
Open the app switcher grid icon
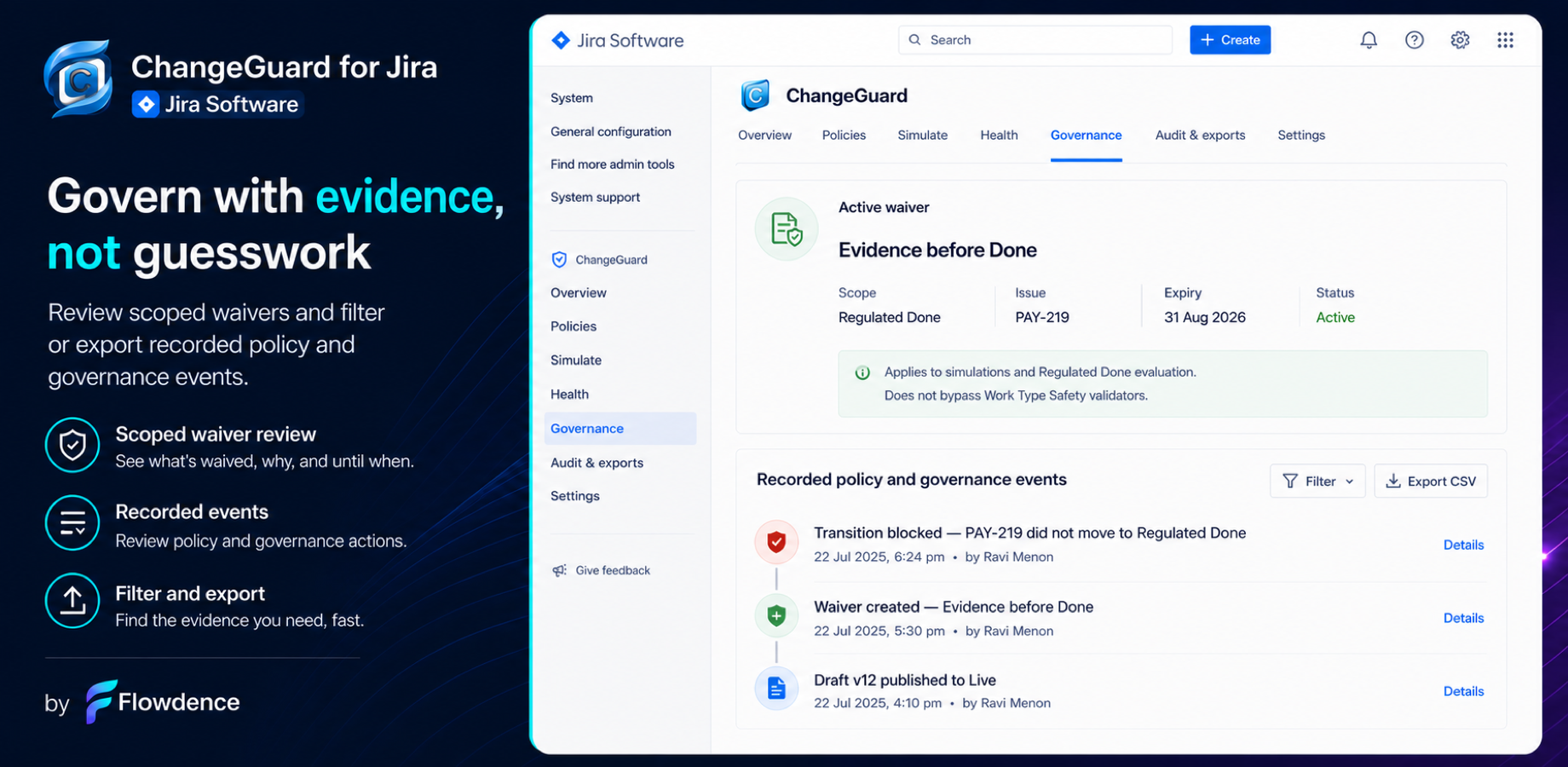[x=1505, y=40]
